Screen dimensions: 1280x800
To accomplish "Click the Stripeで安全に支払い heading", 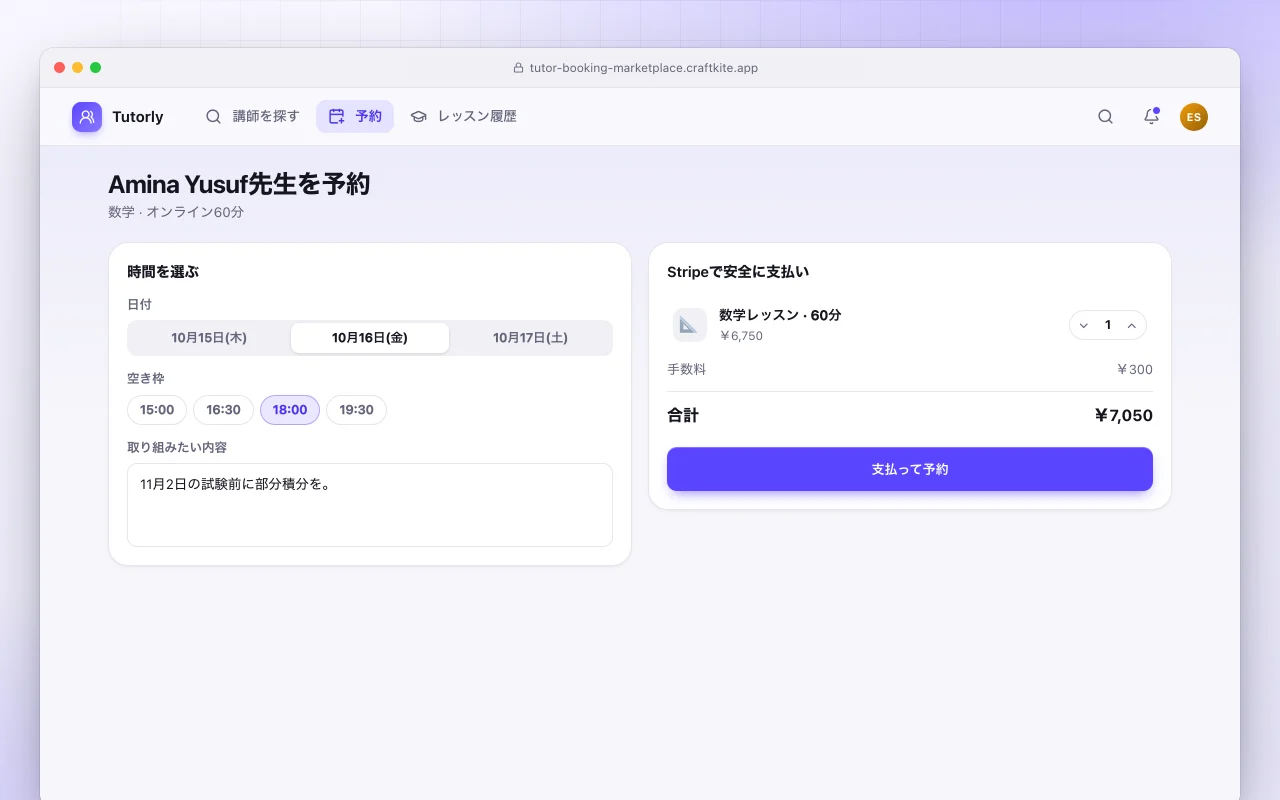I will [738, 272].
